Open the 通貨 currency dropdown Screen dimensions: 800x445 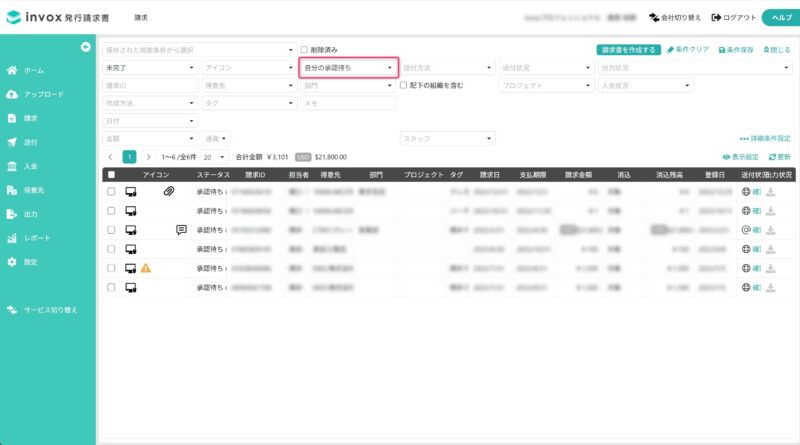coord(216,138)
